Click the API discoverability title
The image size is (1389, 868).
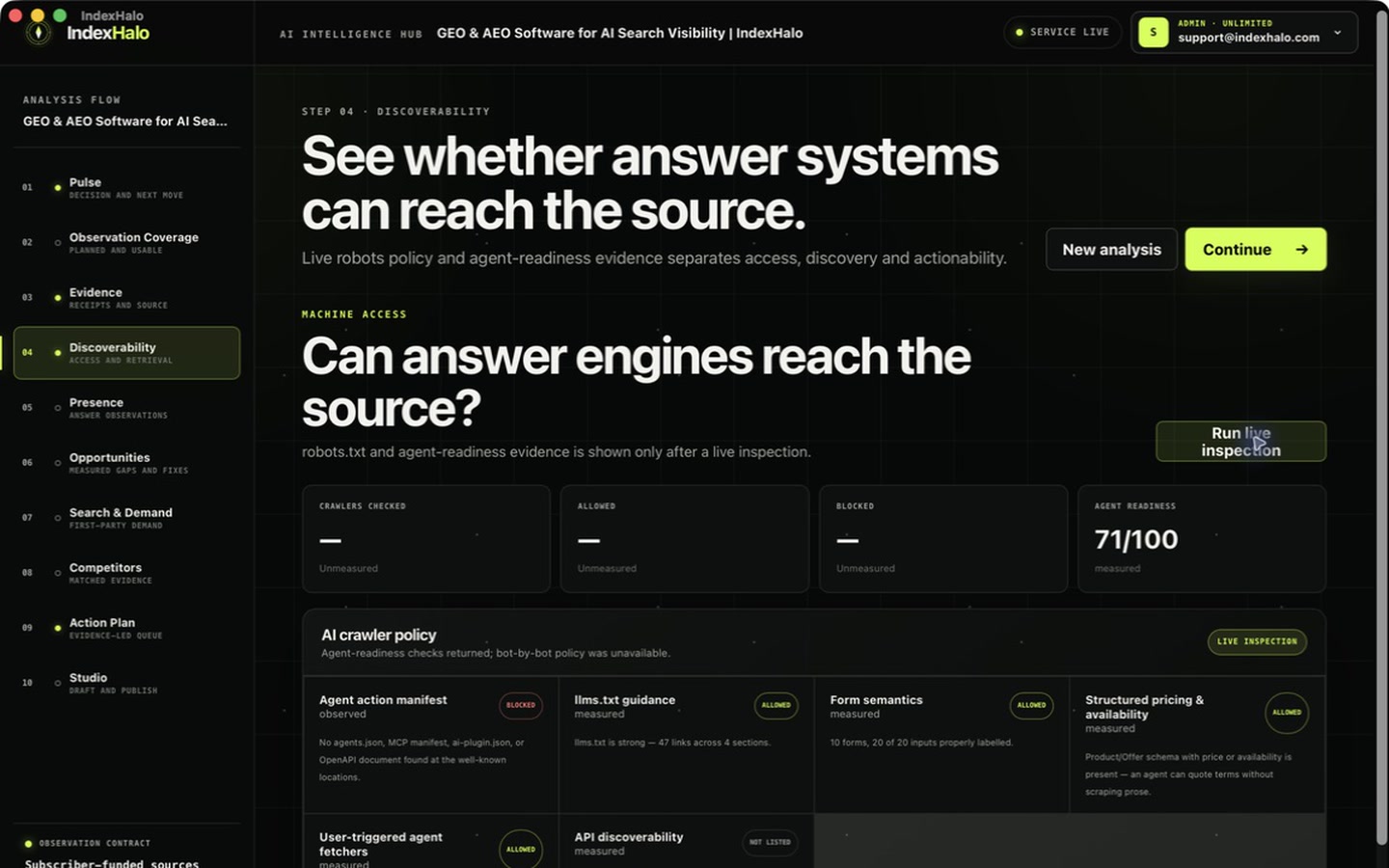click(x=628, y=837)
